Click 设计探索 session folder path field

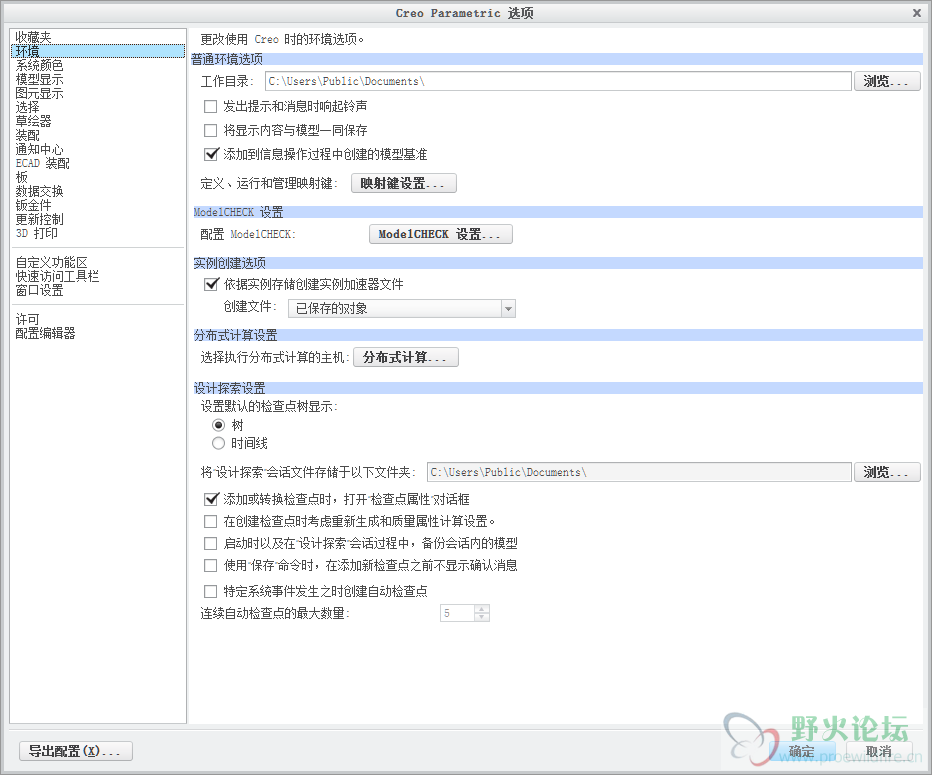(640, 472)
